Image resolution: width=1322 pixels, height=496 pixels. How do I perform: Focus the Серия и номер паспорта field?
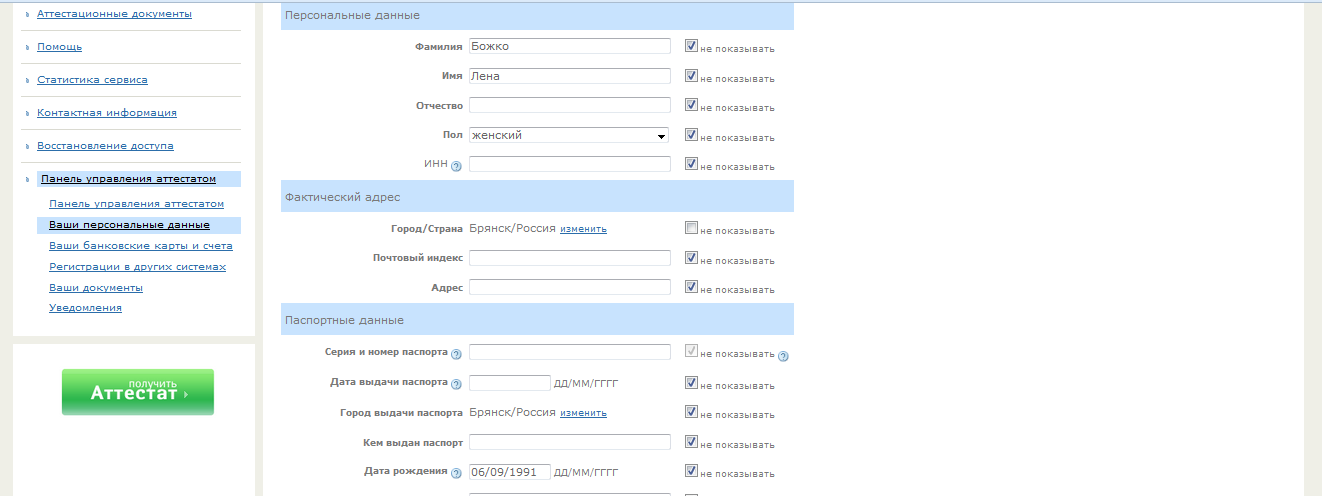[x=570, y=352]
